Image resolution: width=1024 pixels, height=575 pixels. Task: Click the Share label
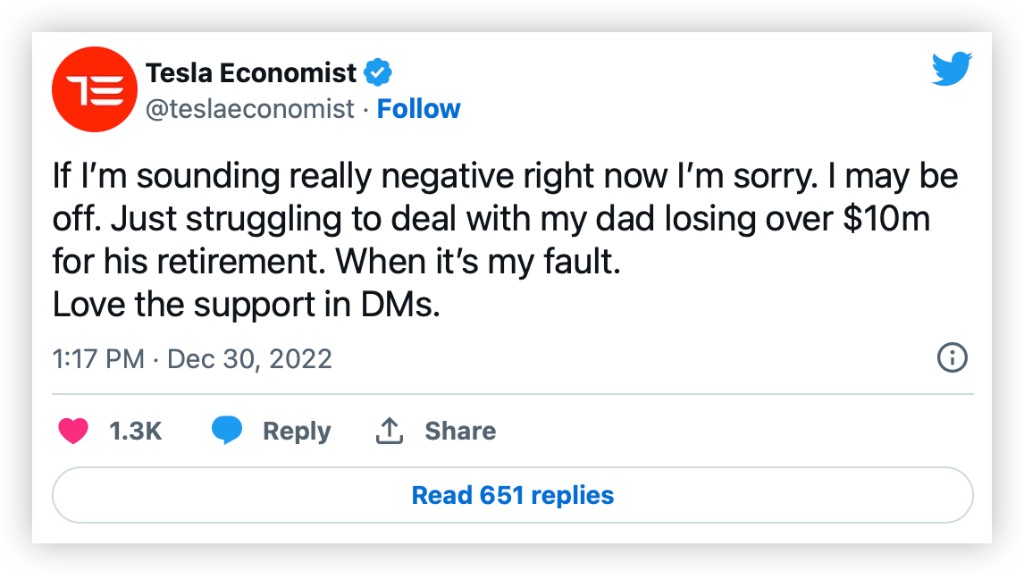click(460, 431)
